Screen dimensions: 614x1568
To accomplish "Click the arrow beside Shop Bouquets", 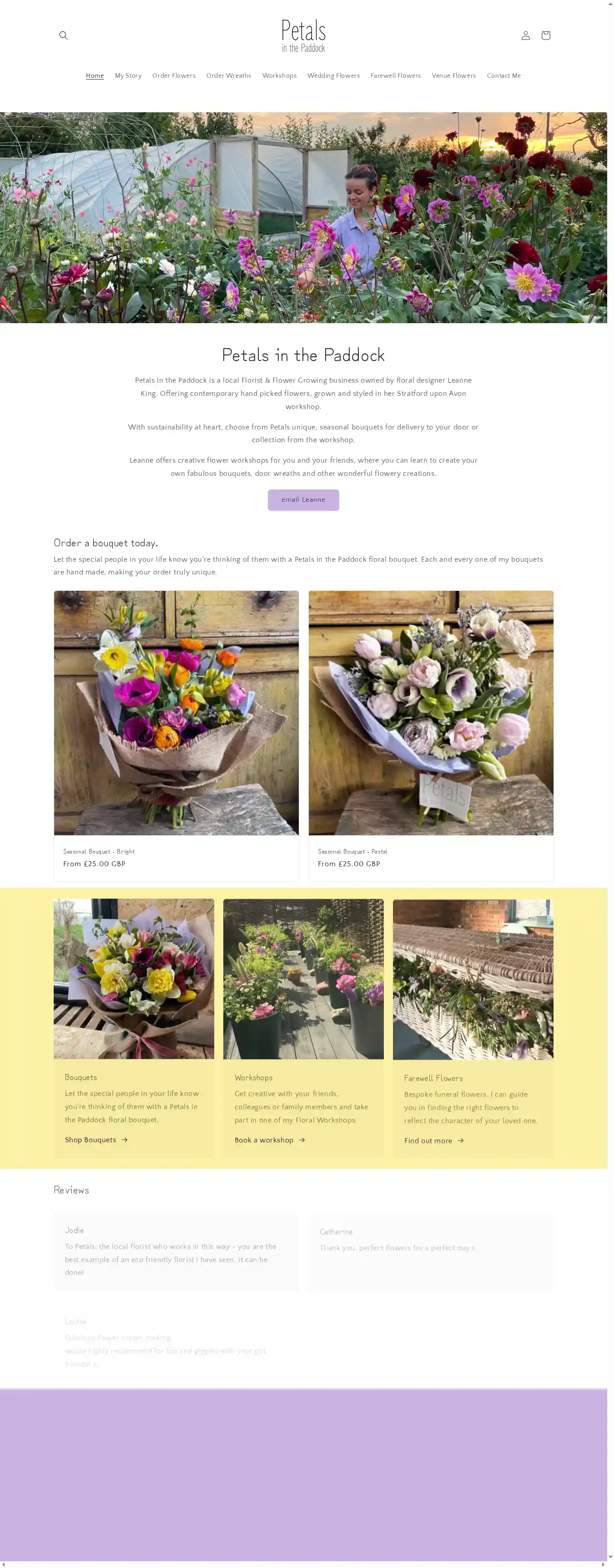I will 125,1139.
